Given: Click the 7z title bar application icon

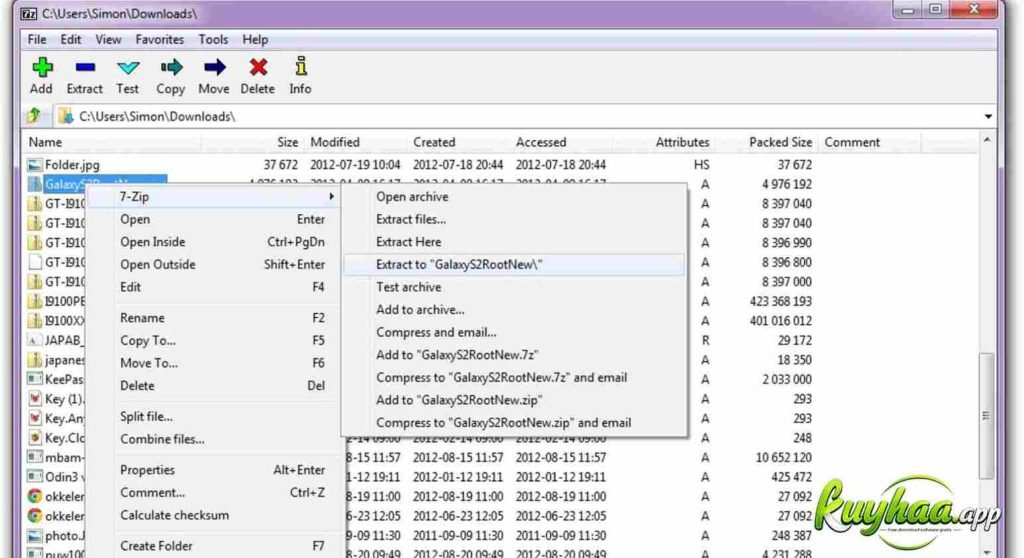Looking at the screenshot, I should (x=29, y=14).
